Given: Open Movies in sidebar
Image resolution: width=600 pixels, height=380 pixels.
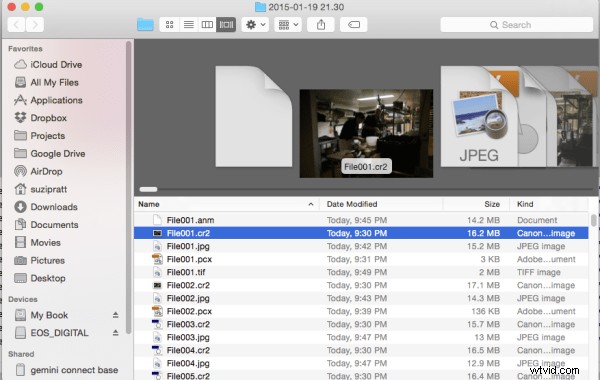Looking at the screenshot, I should click(38, 243).
